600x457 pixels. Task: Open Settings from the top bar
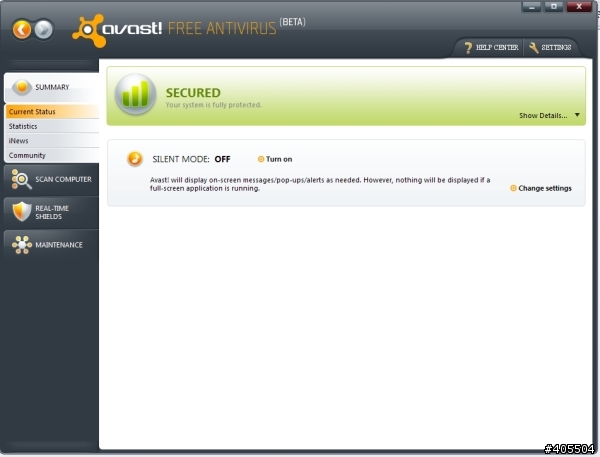(x=550, y=47)
